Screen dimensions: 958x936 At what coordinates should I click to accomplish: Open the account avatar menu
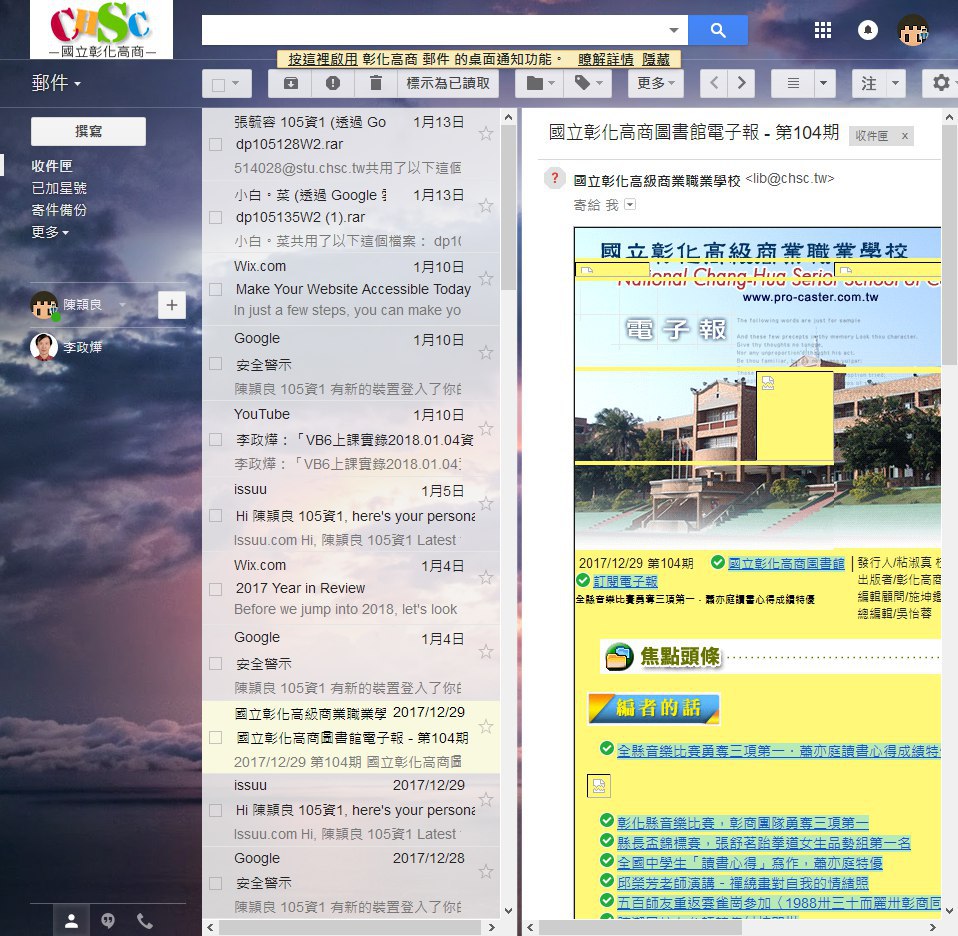point(913,30)
